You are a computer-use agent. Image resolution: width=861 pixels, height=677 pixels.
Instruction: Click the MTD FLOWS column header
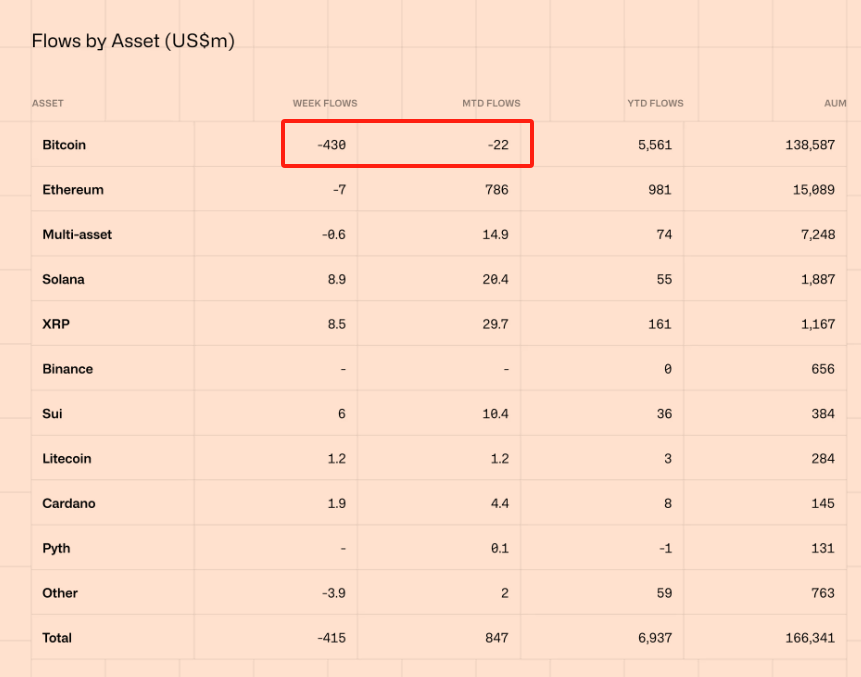click(x=490, y=103)
